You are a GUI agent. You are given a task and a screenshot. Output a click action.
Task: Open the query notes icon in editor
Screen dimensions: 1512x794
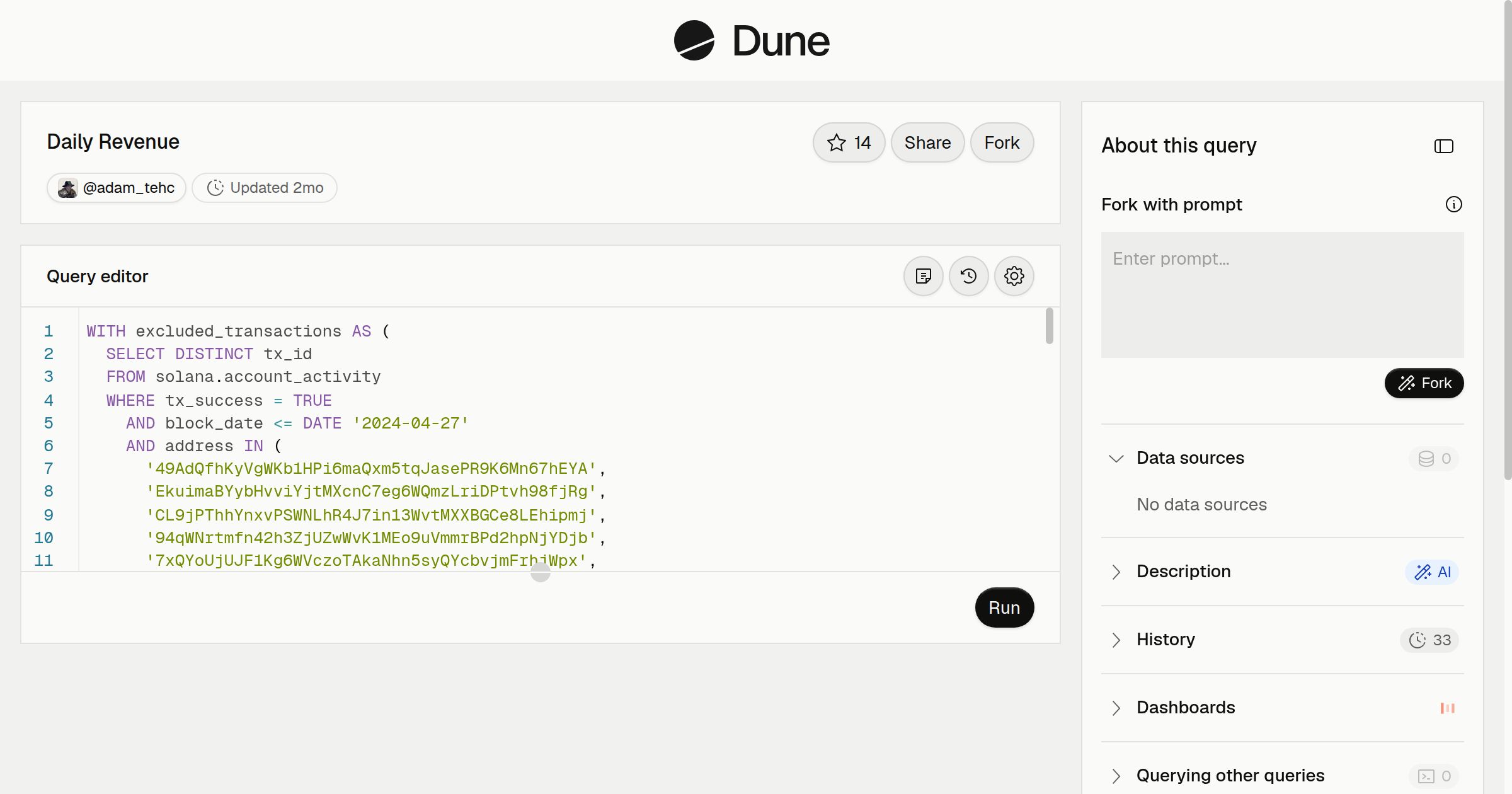point(923,276)
